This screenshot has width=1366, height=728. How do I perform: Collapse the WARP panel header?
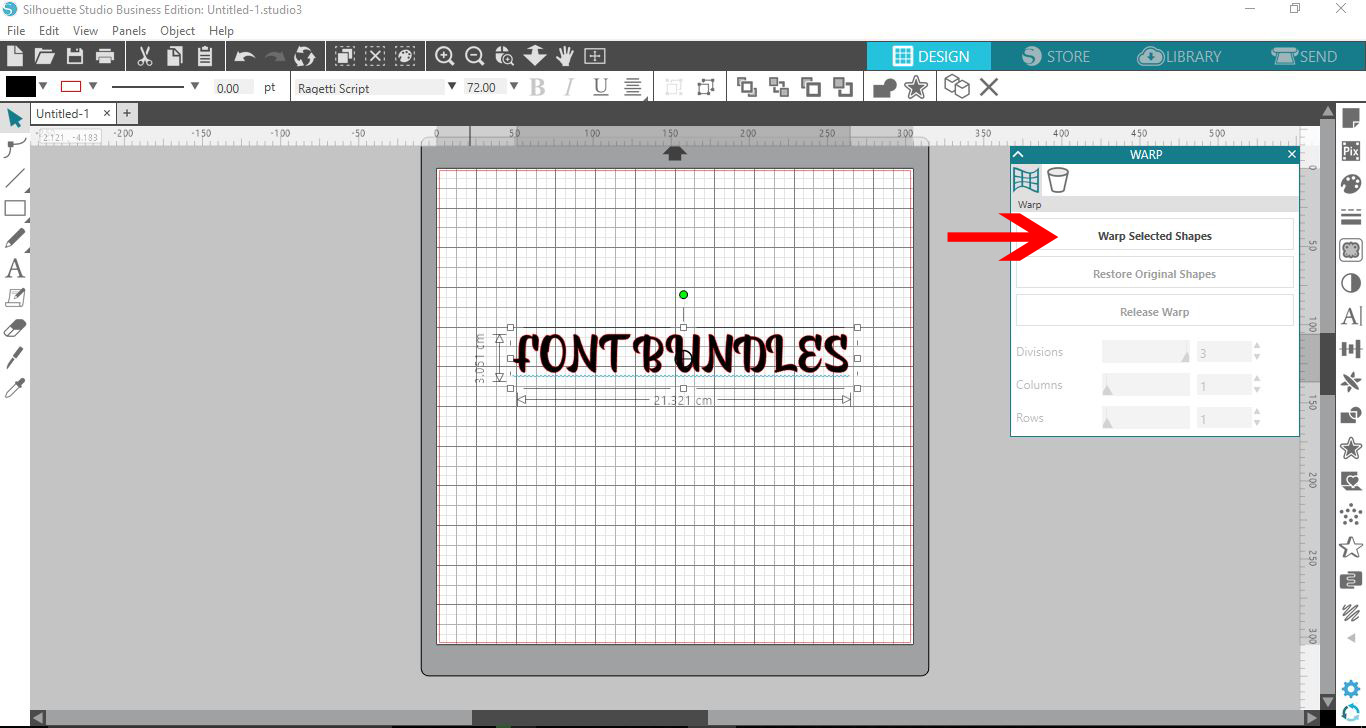tap(1018, 154)
